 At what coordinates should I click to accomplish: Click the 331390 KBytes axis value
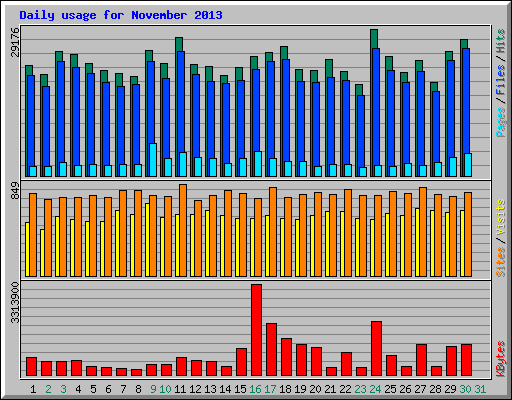point(15,303)
